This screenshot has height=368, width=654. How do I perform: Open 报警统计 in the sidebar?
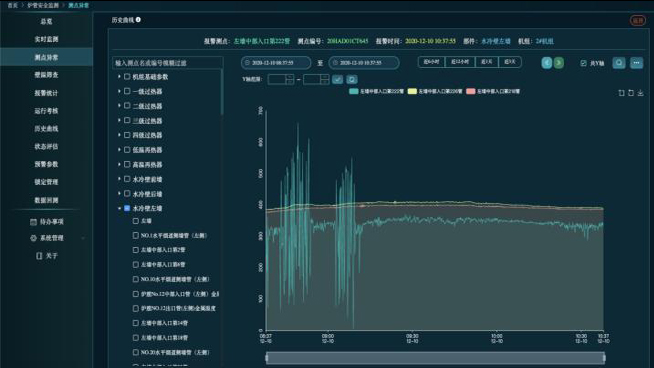coord(46,93)
